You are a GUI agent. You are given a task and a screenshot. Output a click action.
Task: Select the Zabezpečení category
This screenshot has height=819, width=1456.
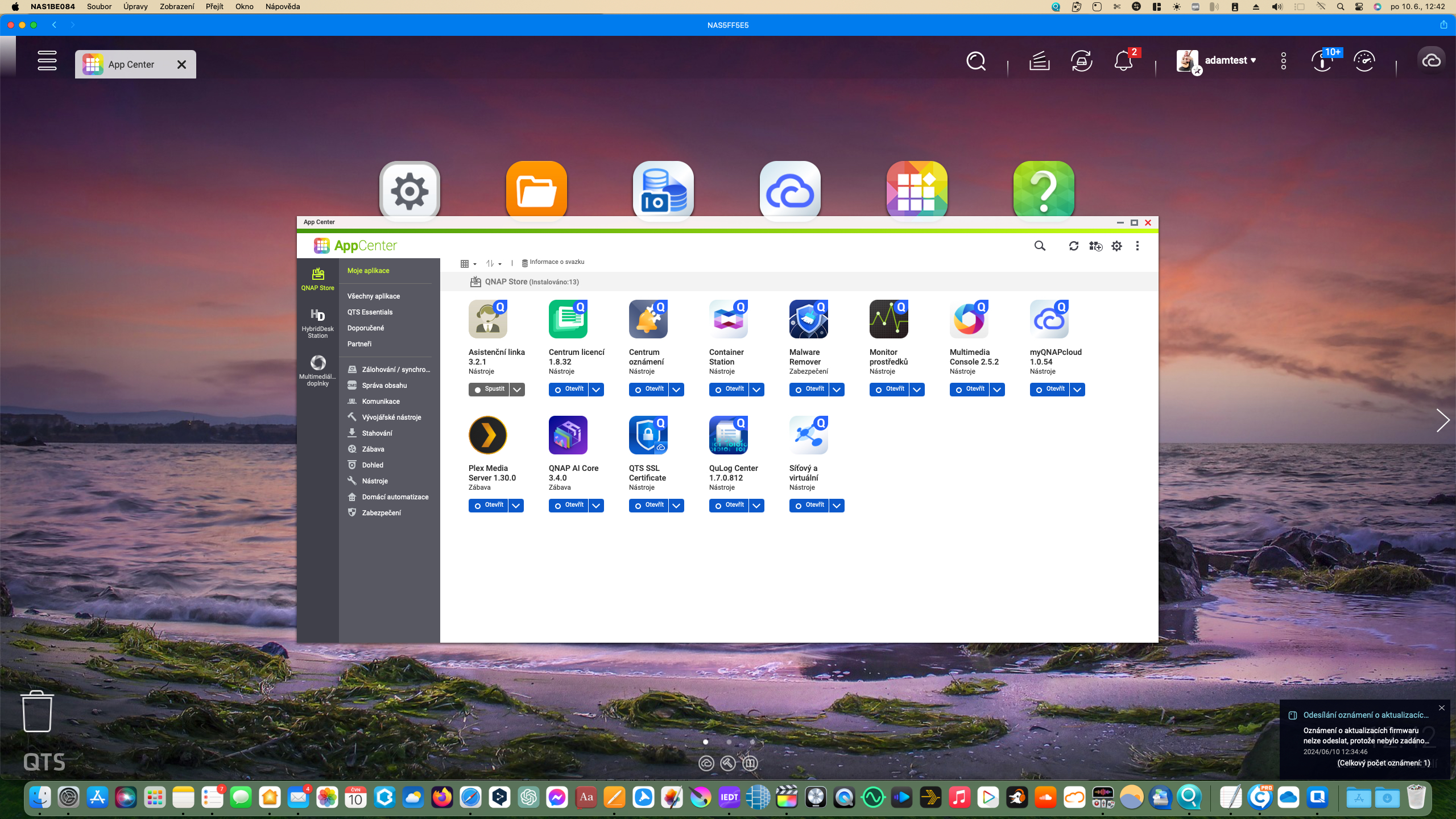(381, 512)
